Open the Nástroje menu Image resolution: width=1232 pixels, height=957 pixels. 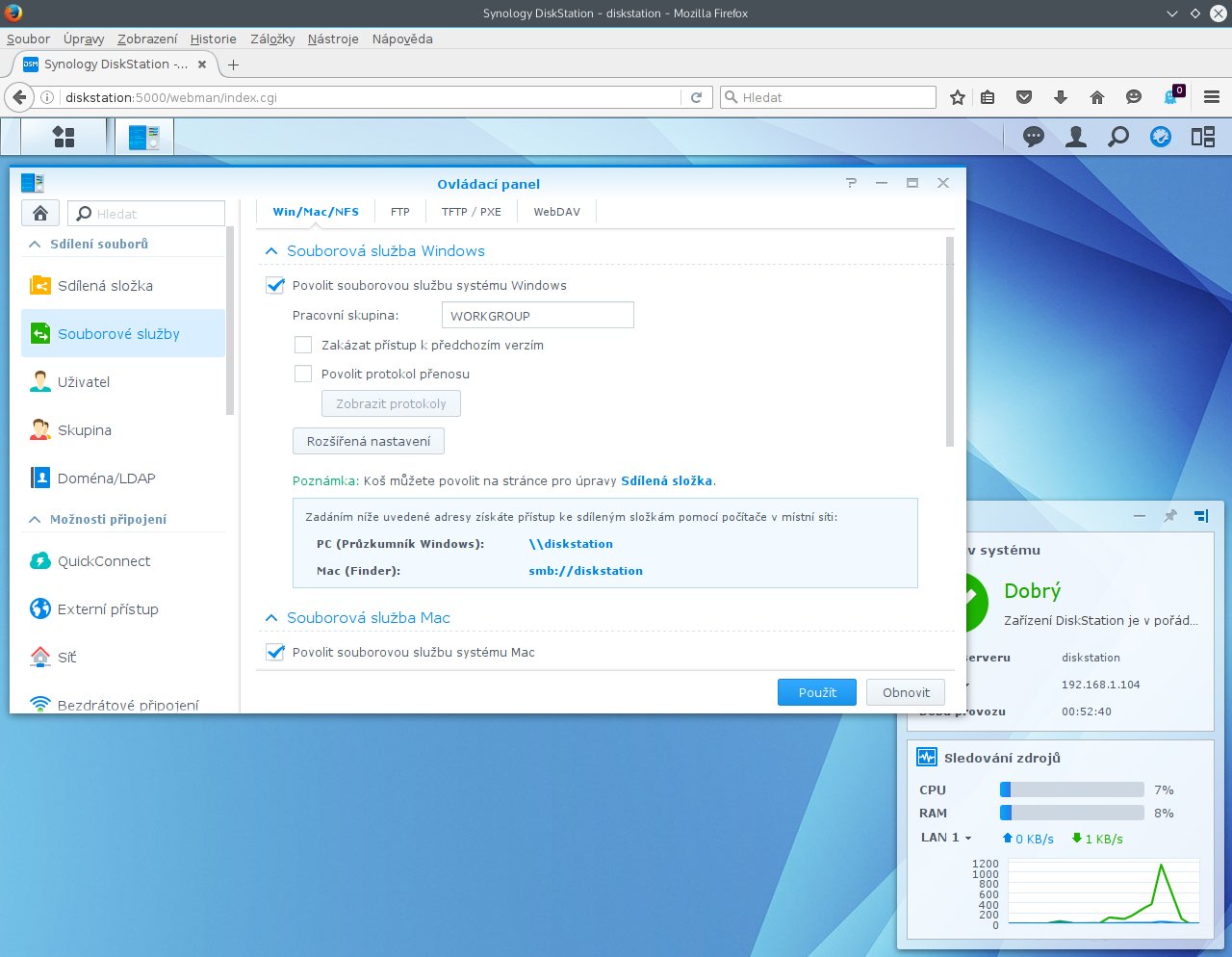(333, 39)
